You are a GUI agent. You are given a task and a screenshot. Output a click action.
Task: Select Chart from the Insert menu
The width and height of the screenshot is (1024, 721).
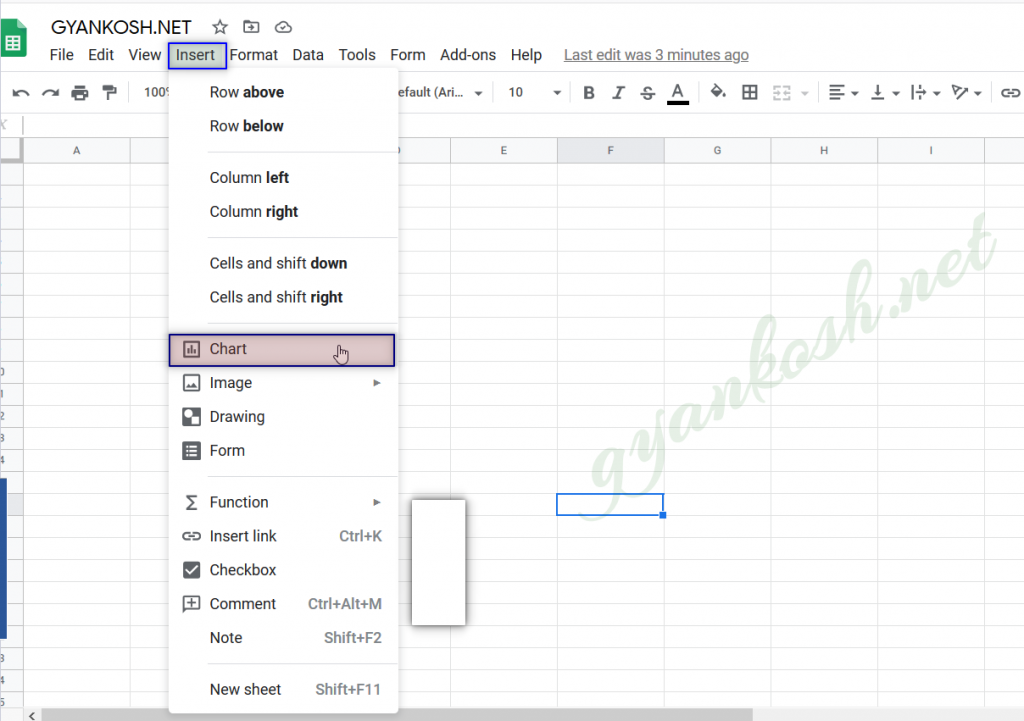click(x=228, y=349)
